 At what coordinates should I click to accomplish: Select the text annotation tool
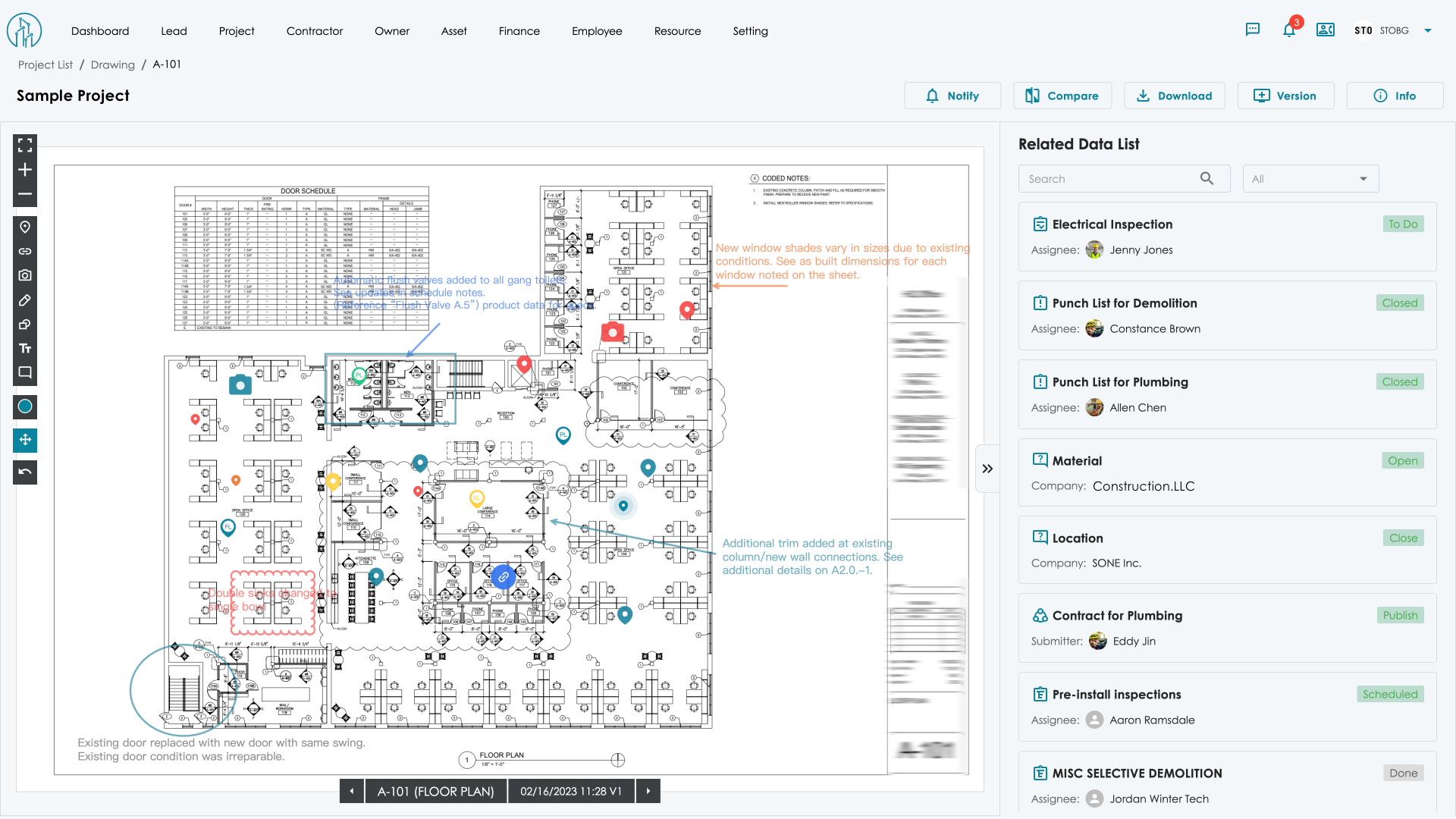(x=25, y=349)
